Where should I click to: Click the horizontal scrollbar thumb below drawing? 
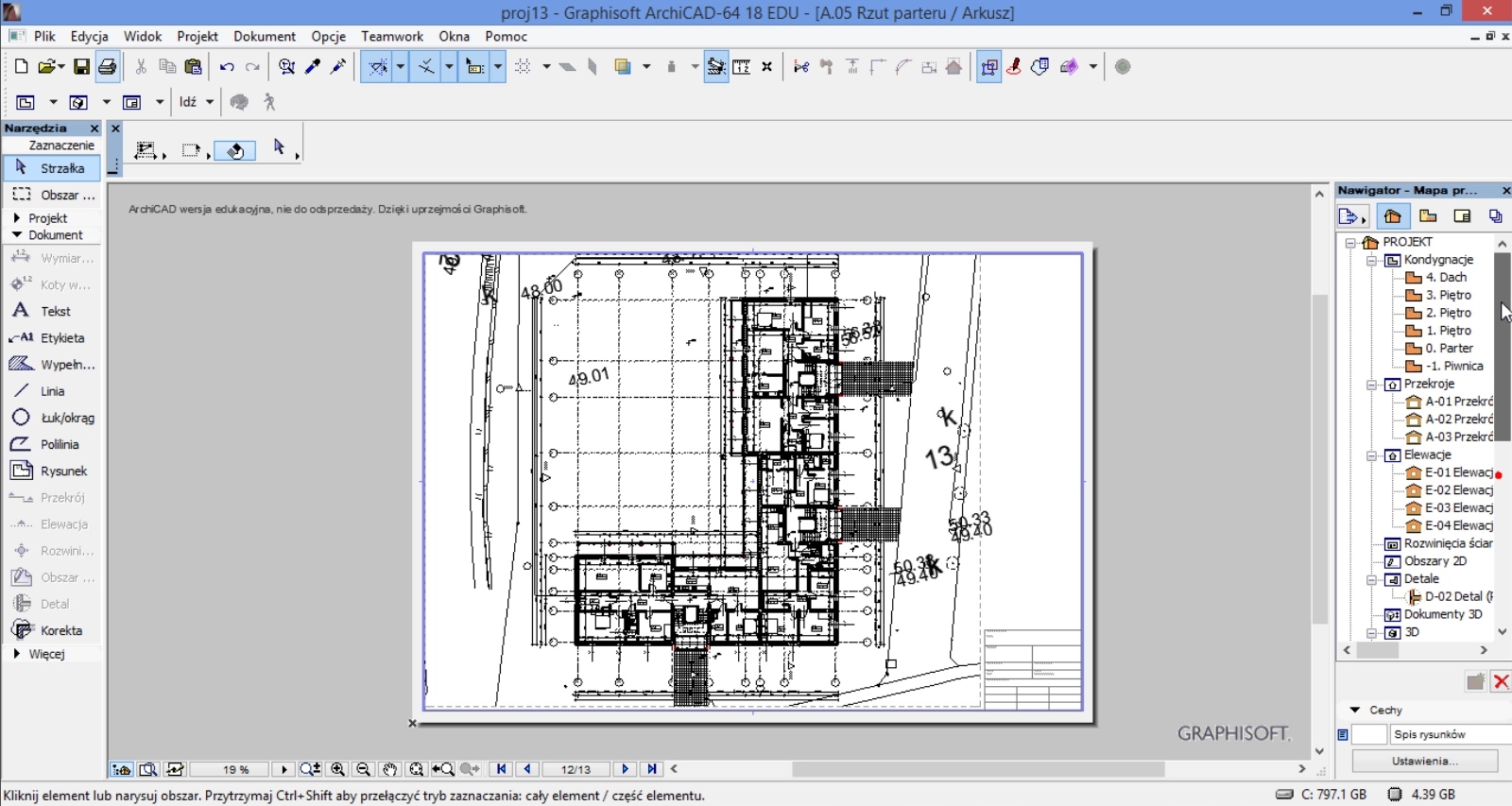(978, 769)
